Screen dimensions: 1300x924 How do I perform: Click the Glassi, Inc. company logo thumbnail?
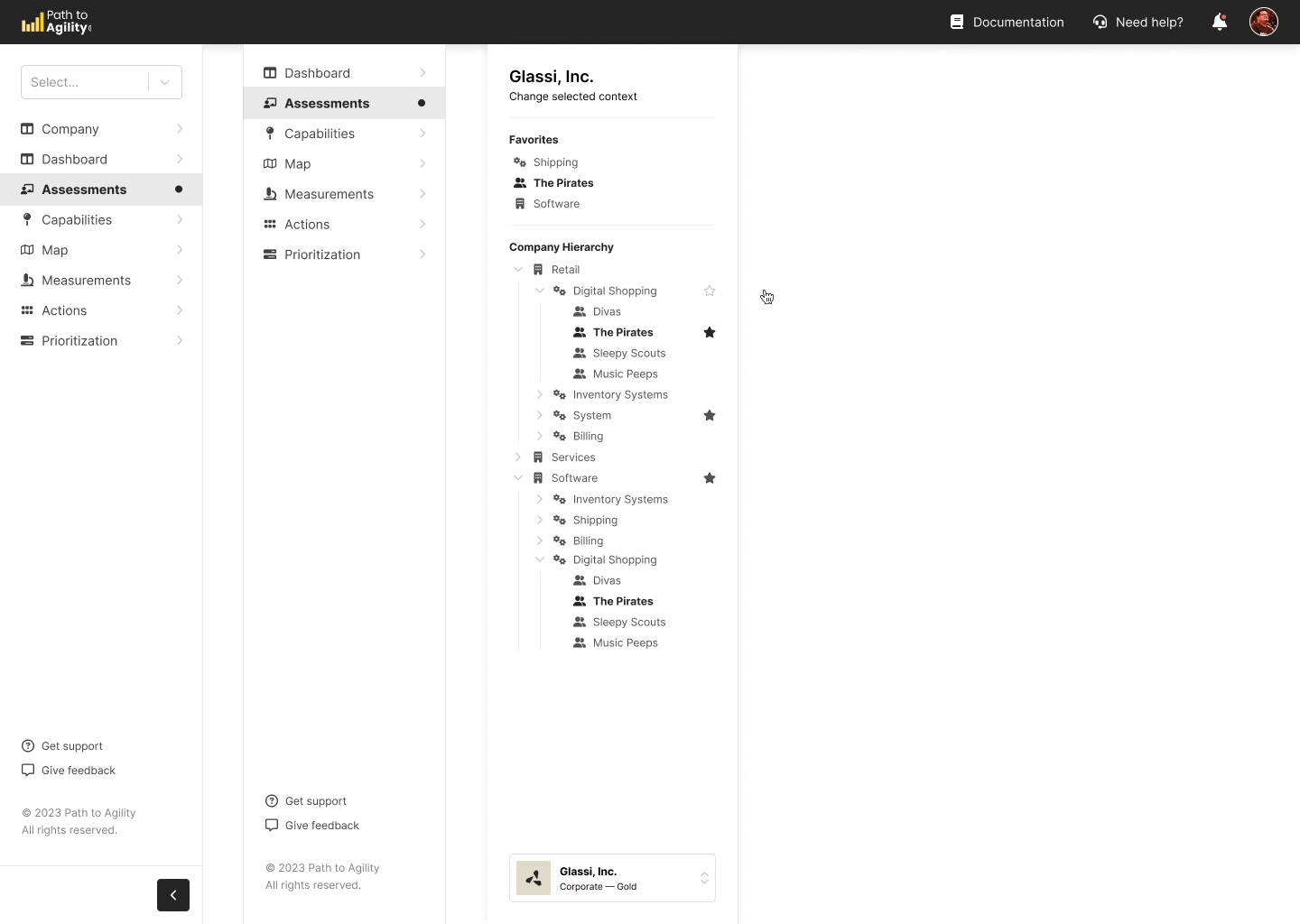(534, 878)
